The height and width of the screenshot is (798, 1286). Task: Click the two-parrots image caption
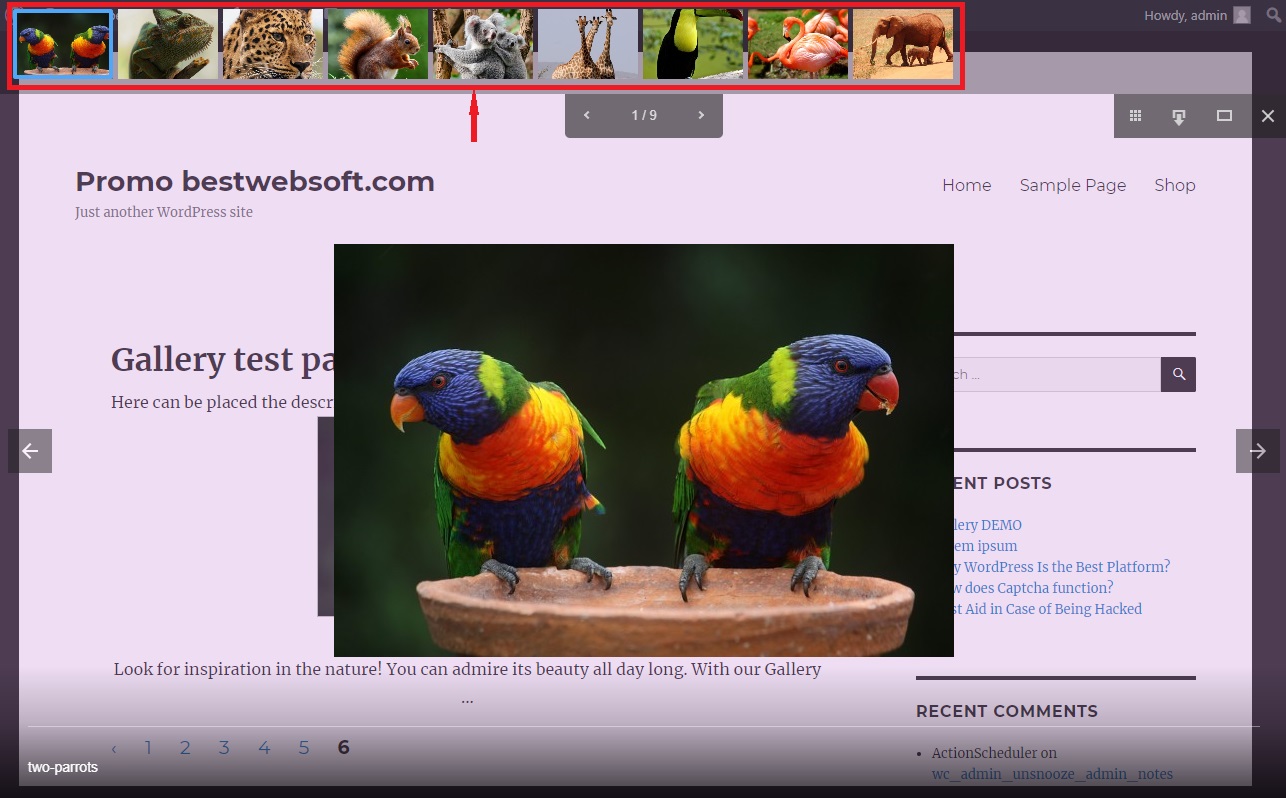63,767
